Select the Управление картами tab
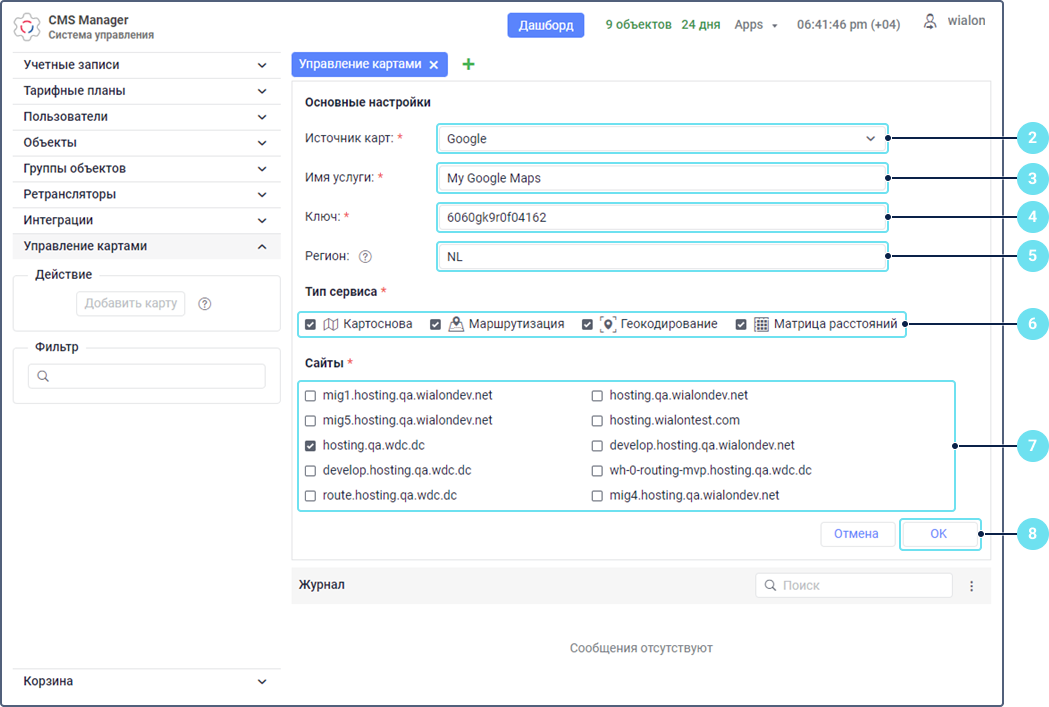This screenshot has height=707, width=1049. 360,64
